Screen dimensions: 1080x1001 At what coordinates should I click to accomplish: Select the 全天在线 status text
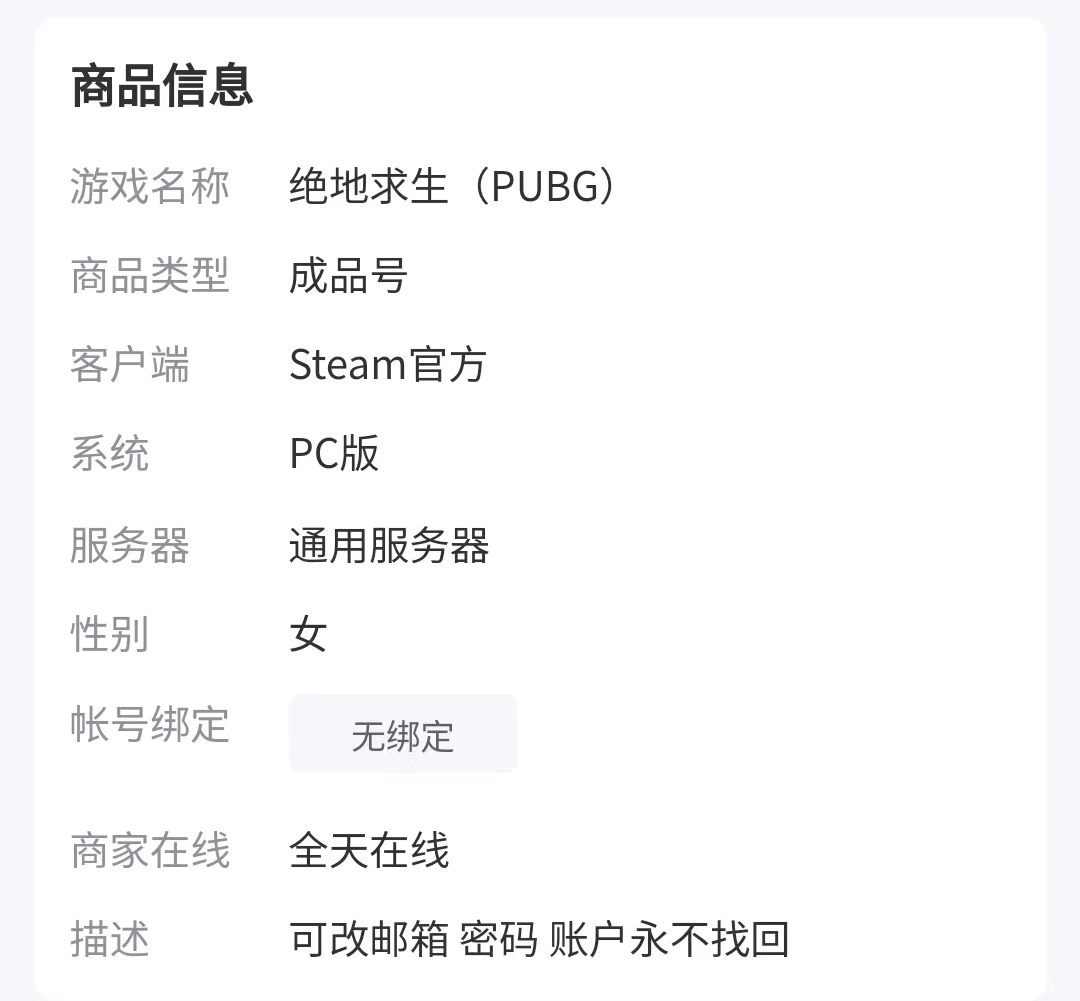(369, 851)
